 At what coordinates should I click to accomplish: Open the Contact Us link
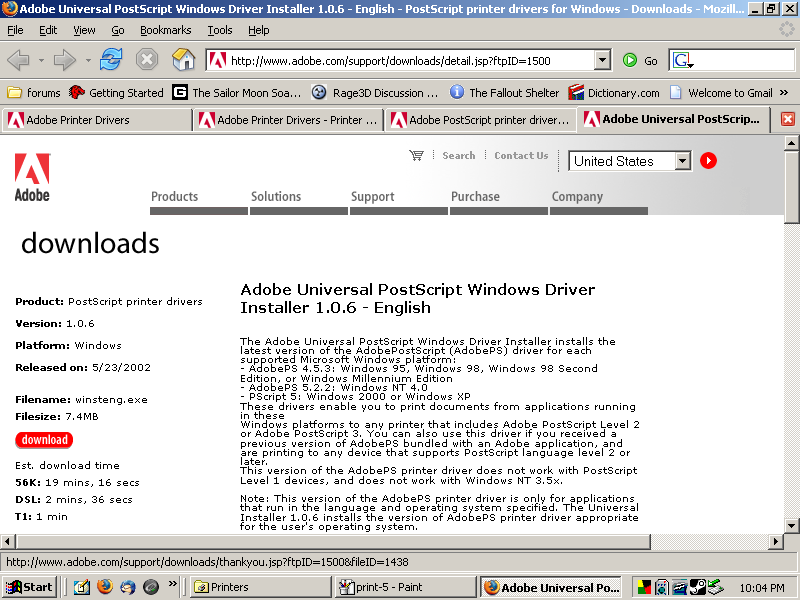coord(521,156)
